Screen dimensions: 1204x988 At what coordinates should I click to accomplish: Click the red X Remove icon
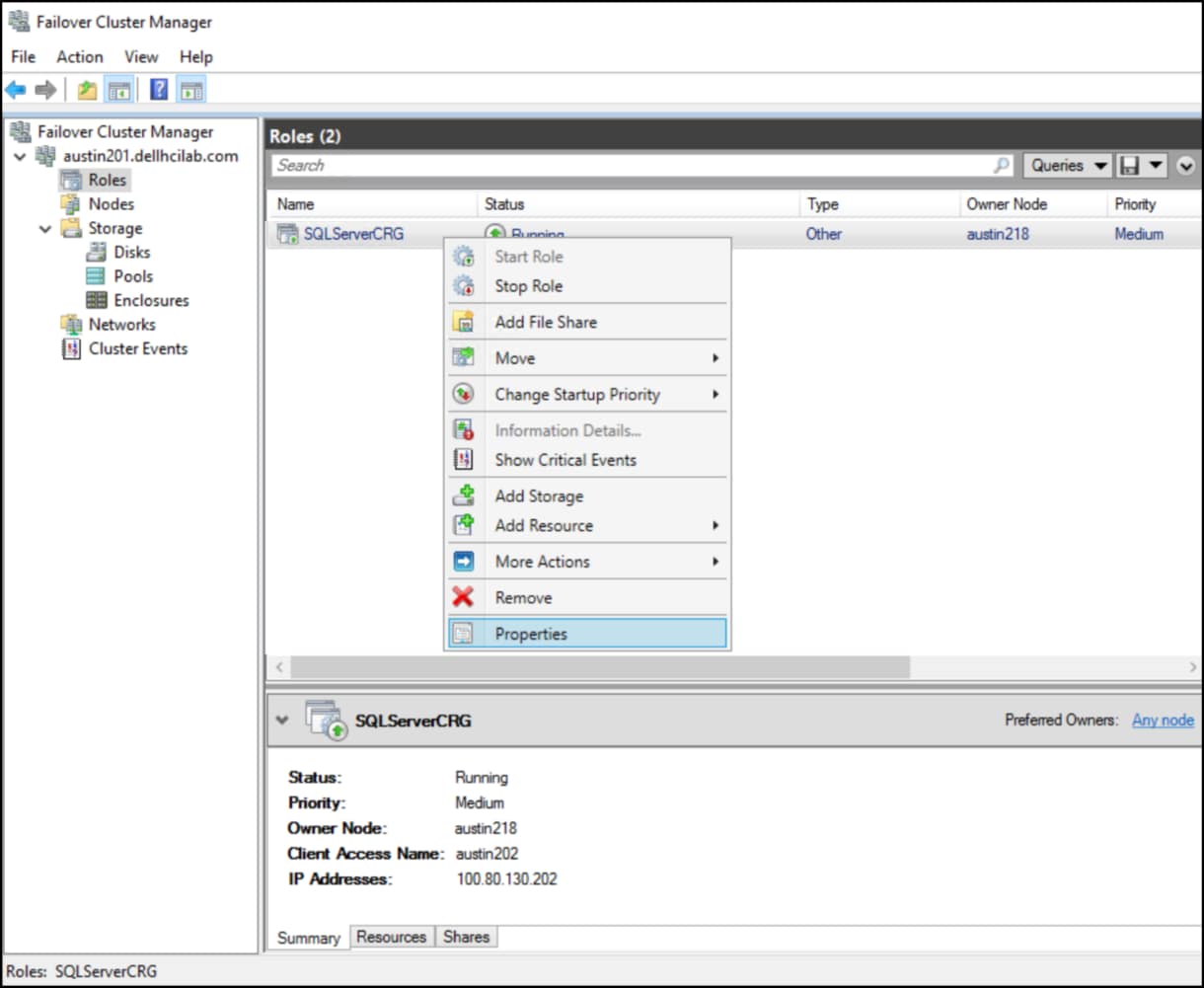463,597
